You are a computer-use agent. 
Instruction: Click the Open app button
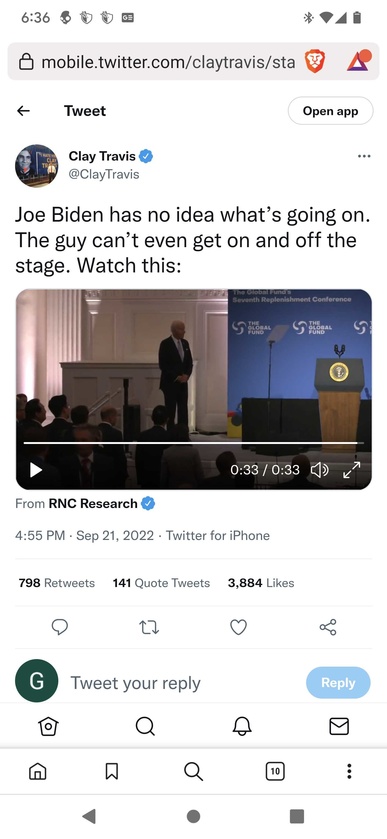pyautogui.click(x=330, y=111)
